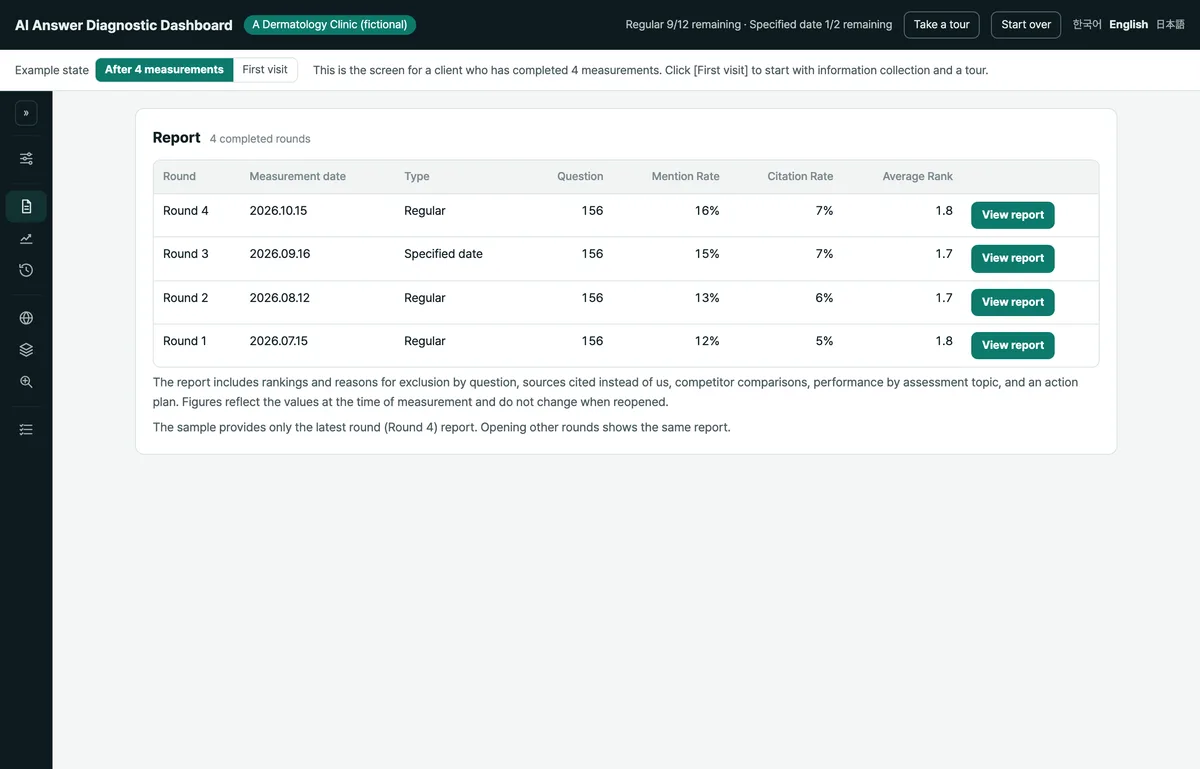Click the A Dermatology Clinic (fictional) badge
Screen dimensions: 1200x769
[330, 25]
